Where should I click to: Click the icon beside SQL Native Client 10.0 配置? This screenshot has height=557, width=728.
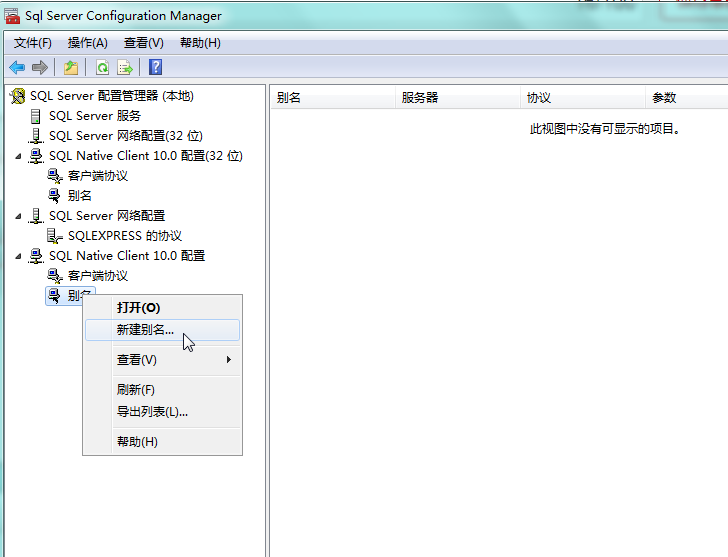(36, 256)
